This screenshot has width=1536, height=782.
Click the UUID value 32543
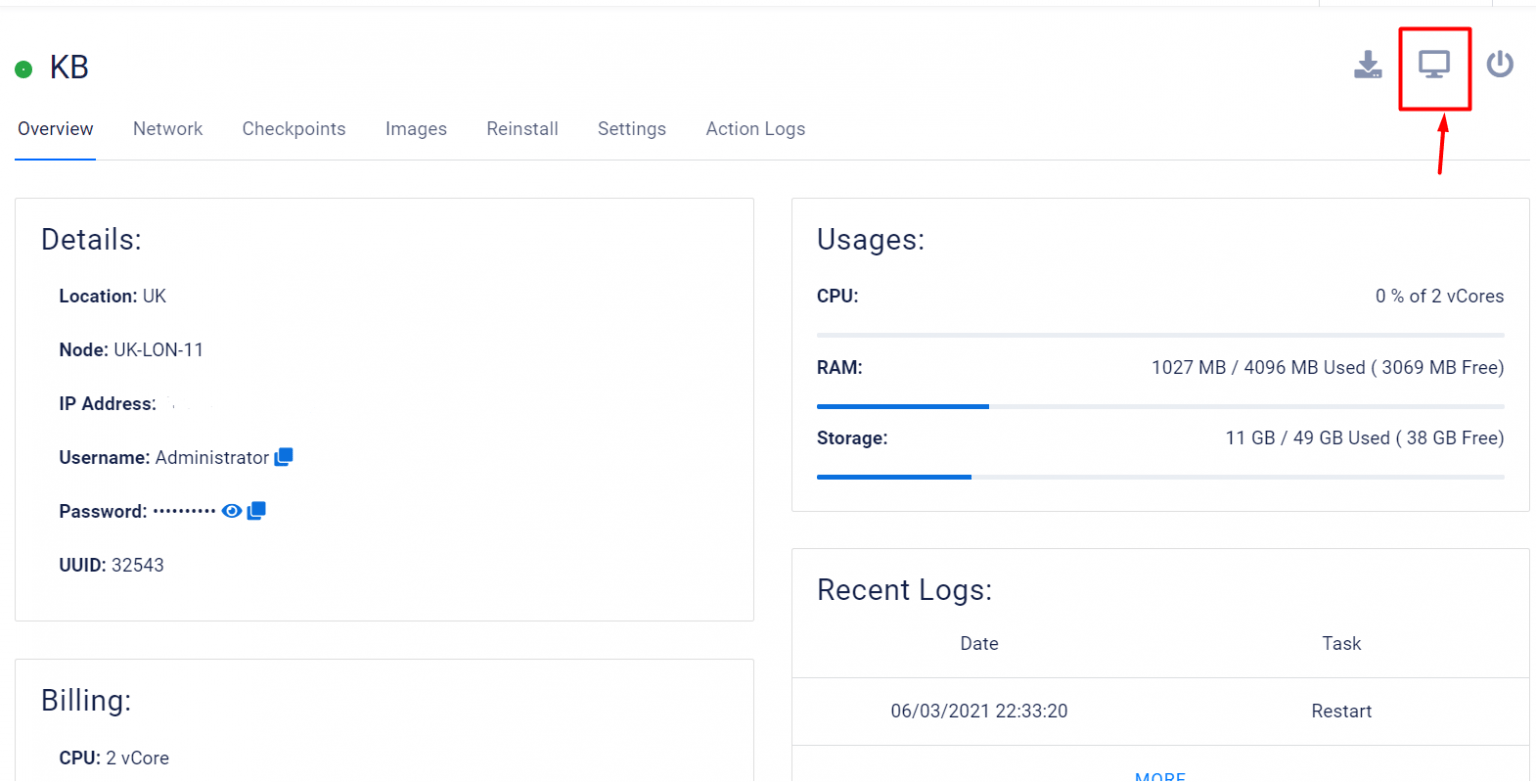(x=138, y=565)
